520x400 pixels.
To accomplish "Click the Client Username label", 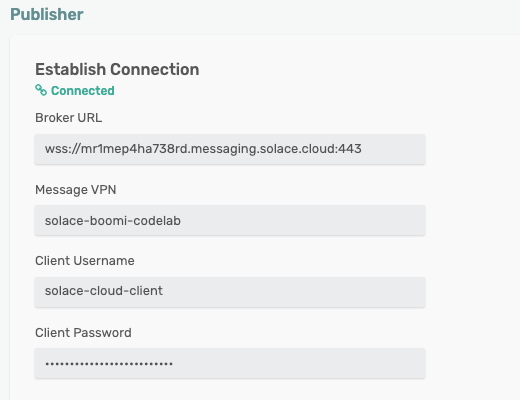I will click(85, 261).
